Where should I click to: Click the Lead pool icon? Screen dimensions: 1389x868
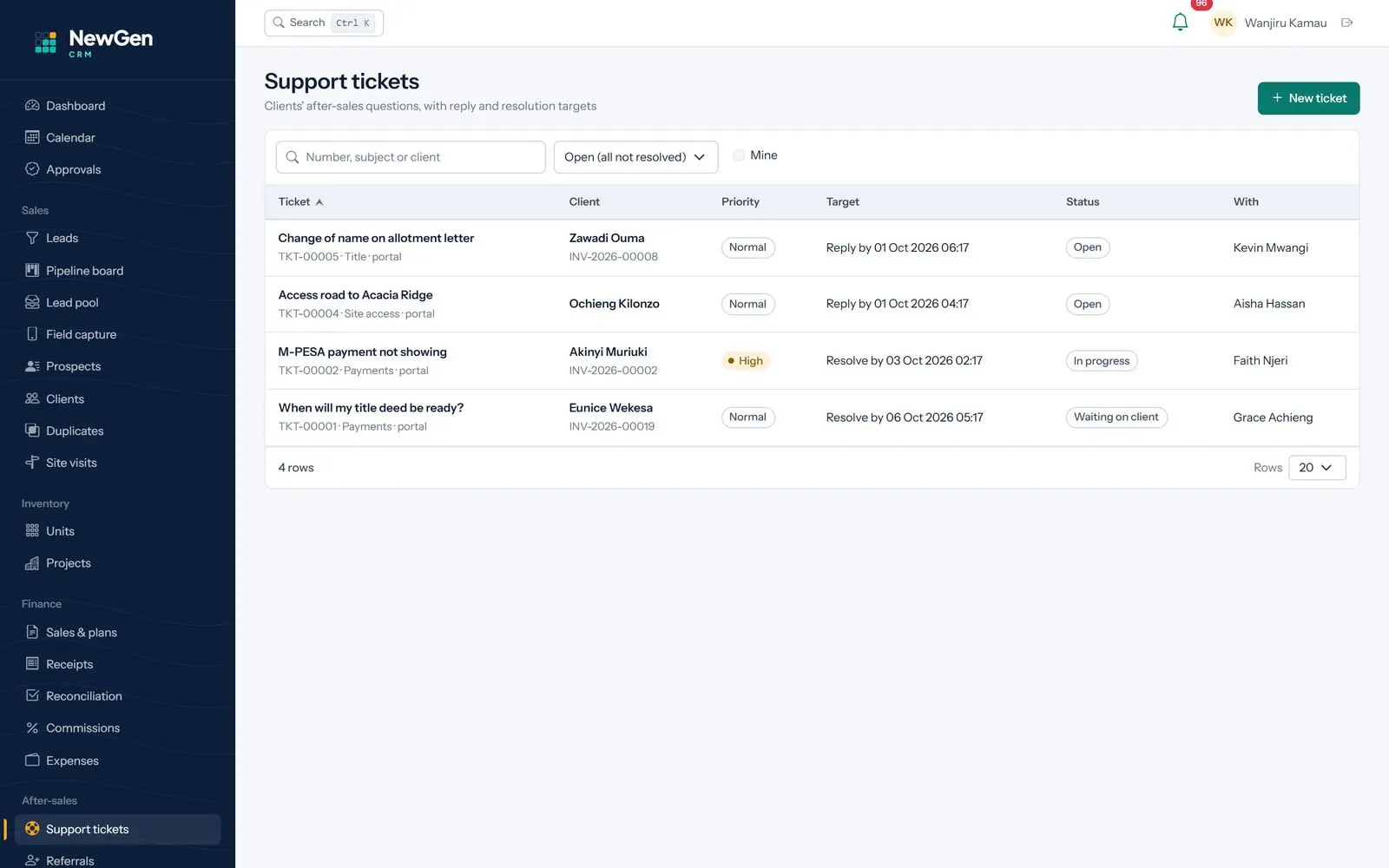pos(32,302)
